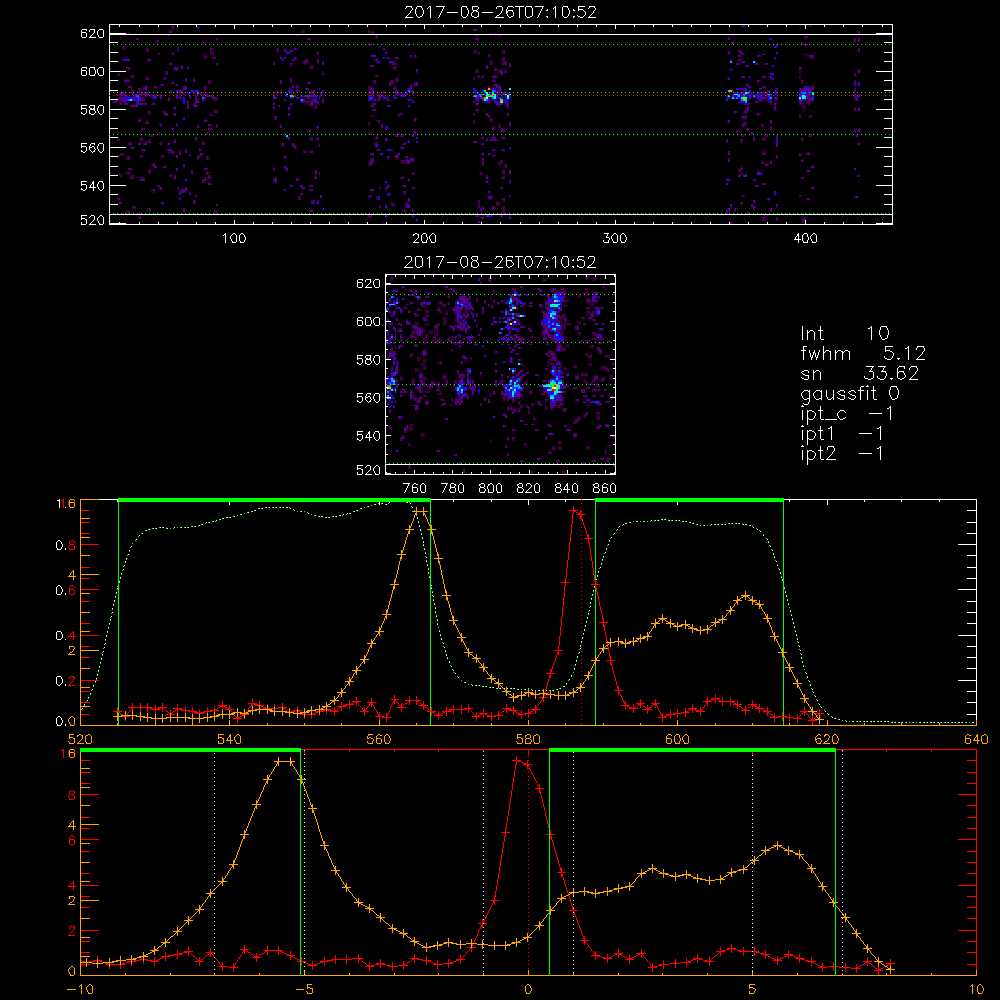Click x-axis label 780 on small spectrogram
This screenshot has width=1000, height=1000.
click(x=453, y=489)
